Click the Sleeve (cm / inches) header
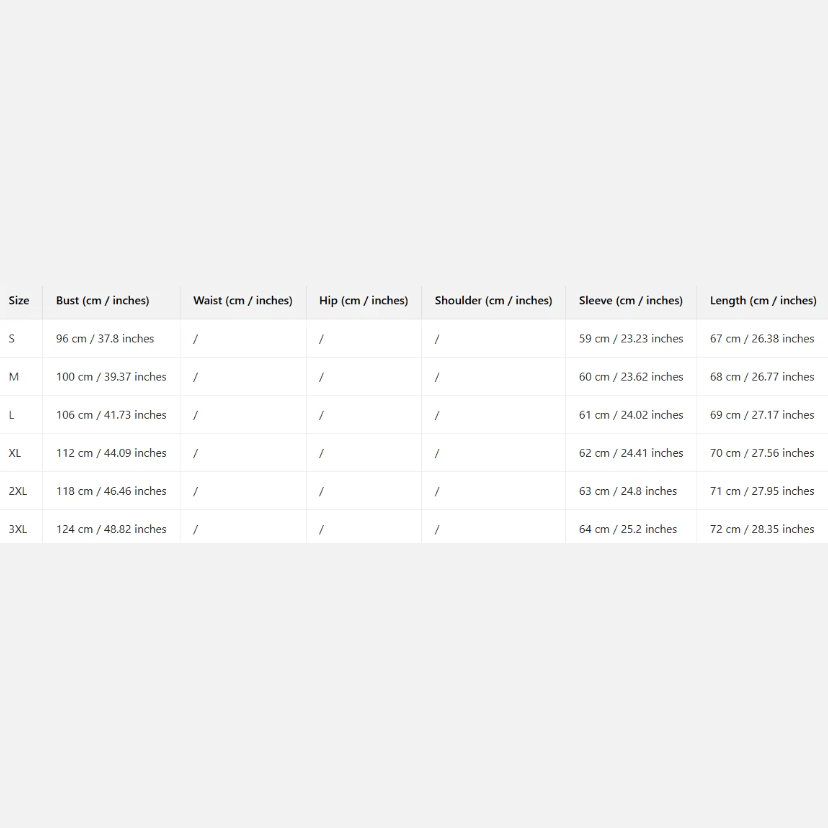 click(x=630, y=300)
